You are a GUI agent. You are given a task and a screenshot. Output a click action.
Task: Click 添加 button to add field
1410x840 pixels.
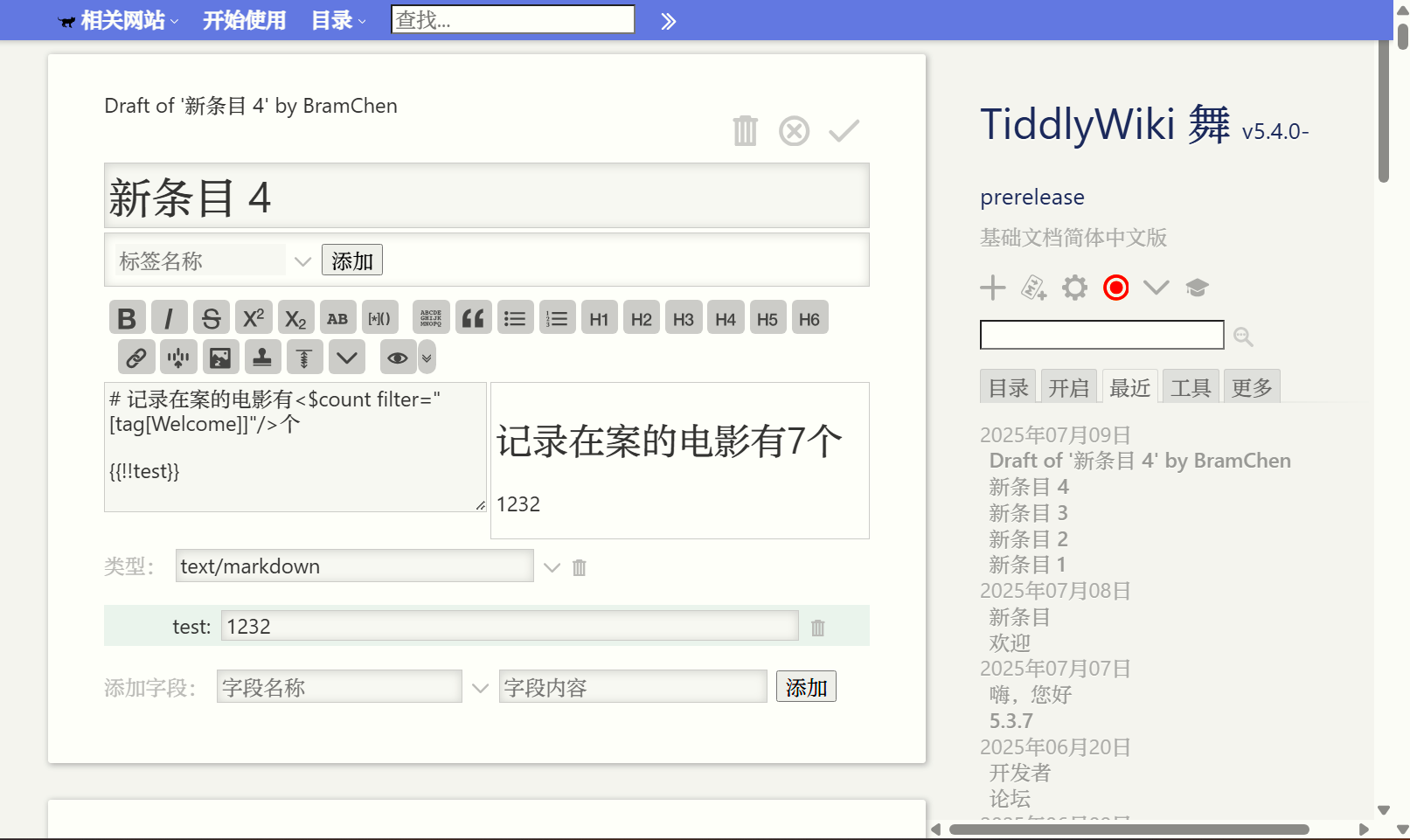coord(806,687)
